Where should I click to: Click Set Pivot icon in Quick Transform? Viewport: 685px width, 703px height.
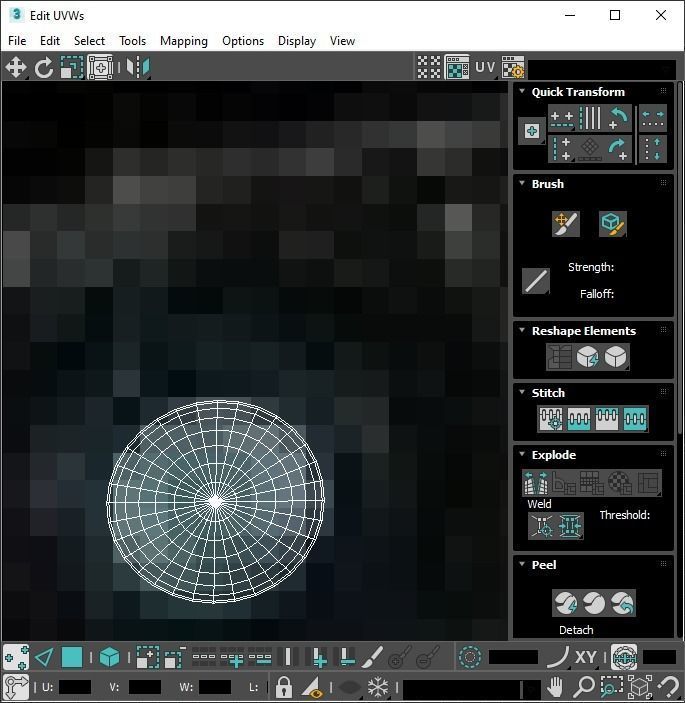[x=532, y=131]
